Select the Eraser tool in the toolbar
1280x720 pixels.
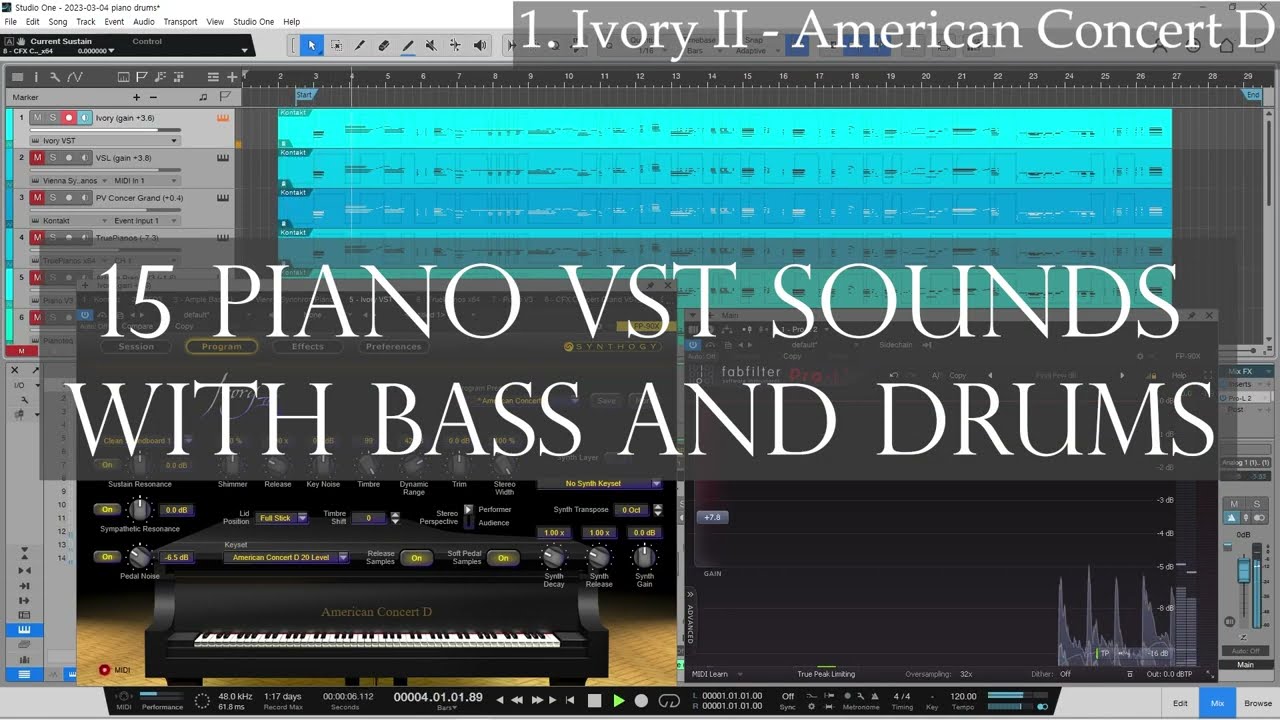[x=384, y=45]
